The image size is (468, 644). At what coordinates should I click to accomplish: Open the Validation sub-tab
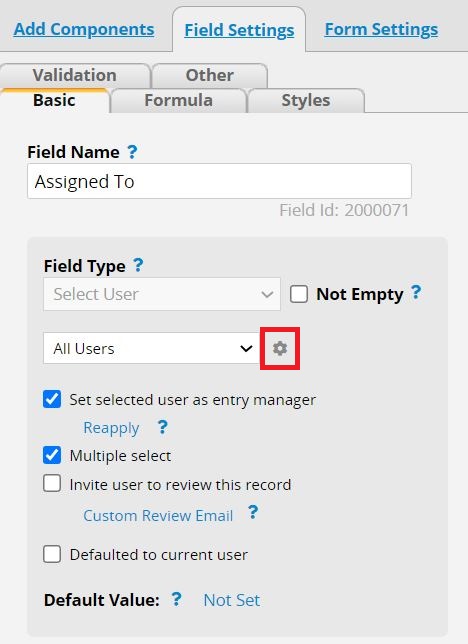coord(75,75)
